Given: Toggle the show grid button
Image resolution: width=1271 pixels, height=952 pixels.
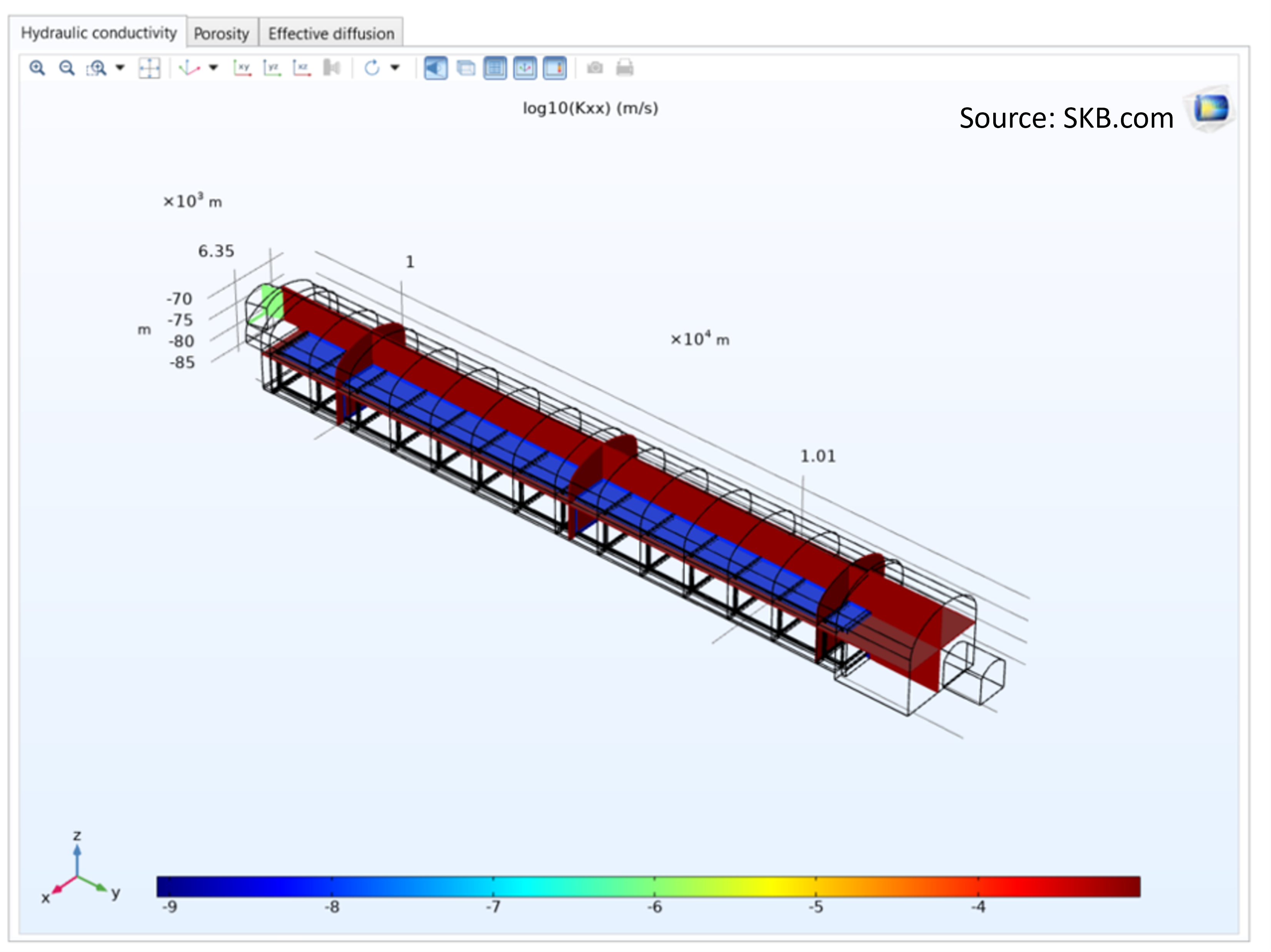Looking at the screenshot, I should 495,68.
